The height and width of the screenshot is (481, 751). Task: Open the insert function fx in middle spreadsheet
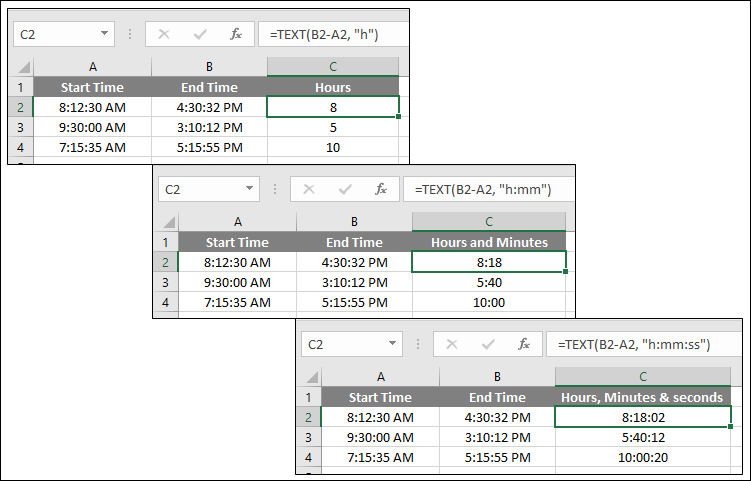point(381,189)
